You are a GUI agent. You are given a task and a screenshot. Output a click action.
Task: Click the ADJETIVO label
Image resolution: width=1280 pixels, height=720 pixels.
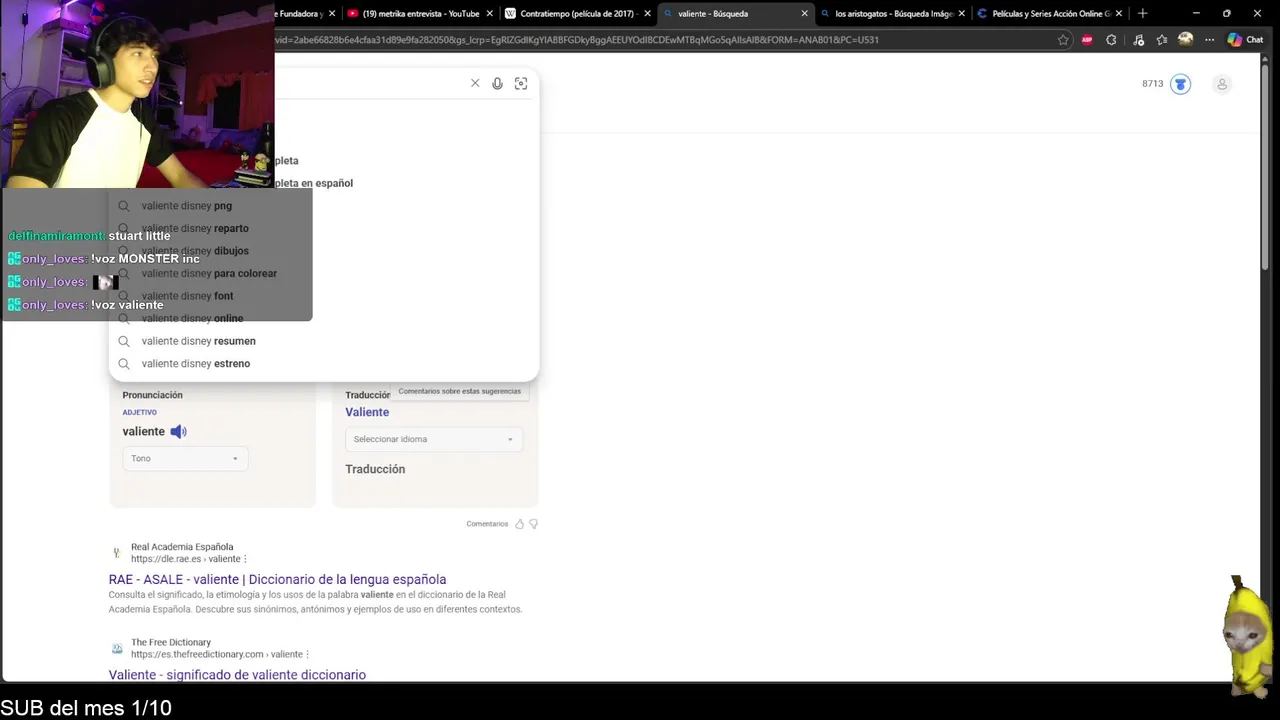140,412
